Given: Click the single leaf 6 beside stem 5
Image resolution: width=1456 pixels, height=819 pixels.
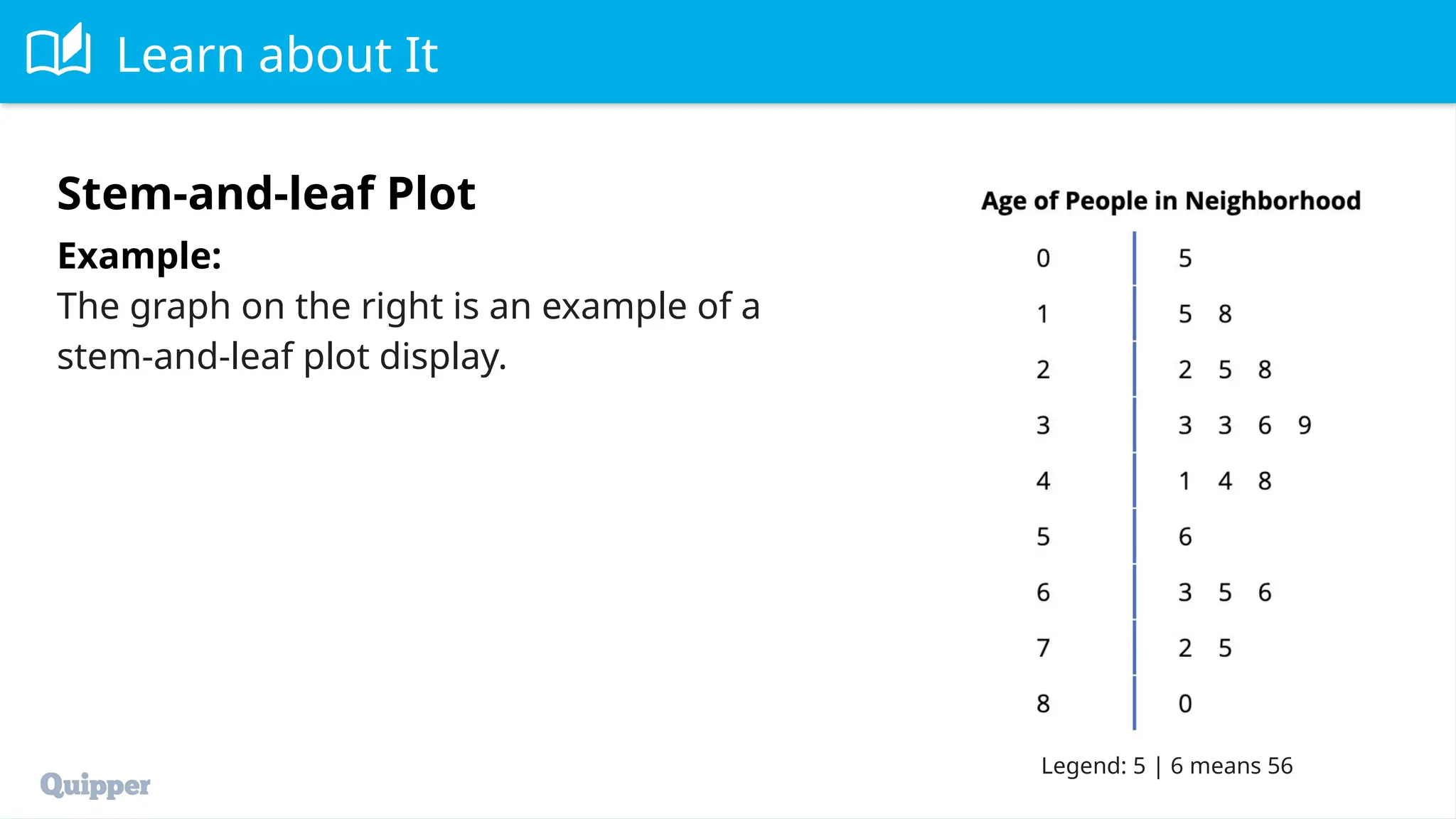Looking at the screenshot, I should coord(1185,537).
